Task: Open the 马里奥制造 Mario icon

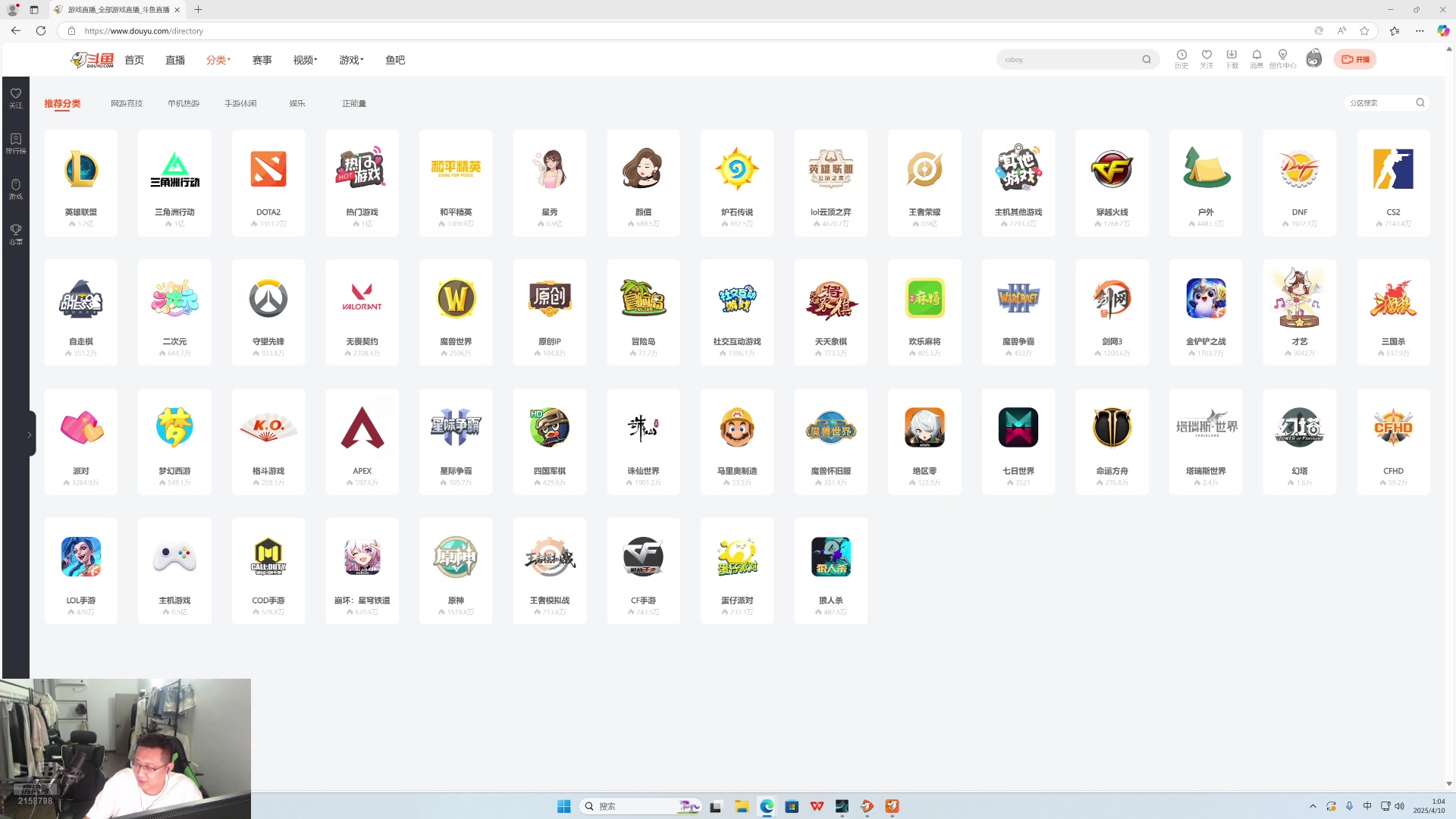Action: point(737,428)
